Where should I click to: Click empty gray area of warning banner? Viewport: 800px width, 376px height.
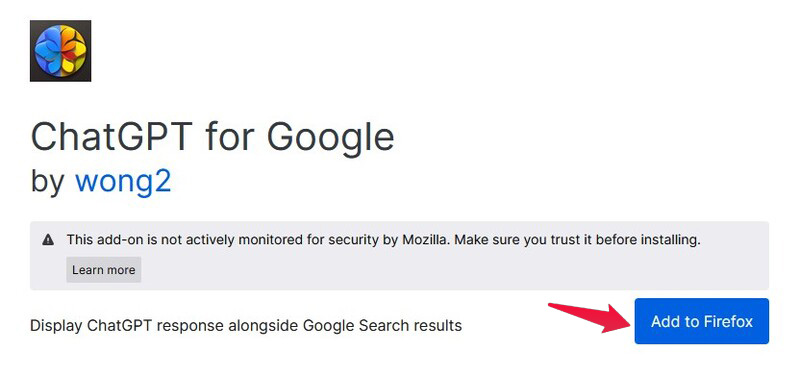tap(459, 269)
